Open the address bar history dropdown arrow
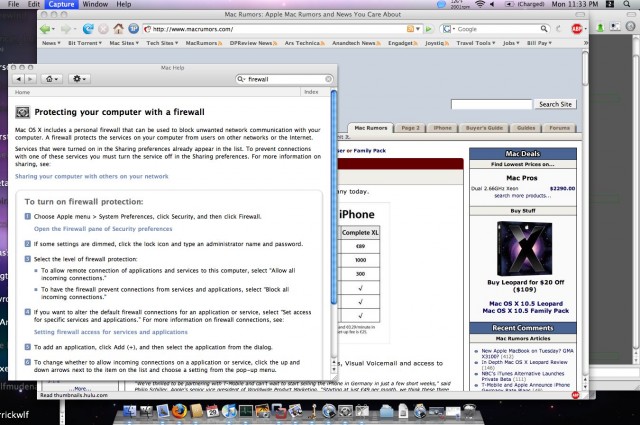The width and height of the screenshot is (640, 425). click(418, 29)
